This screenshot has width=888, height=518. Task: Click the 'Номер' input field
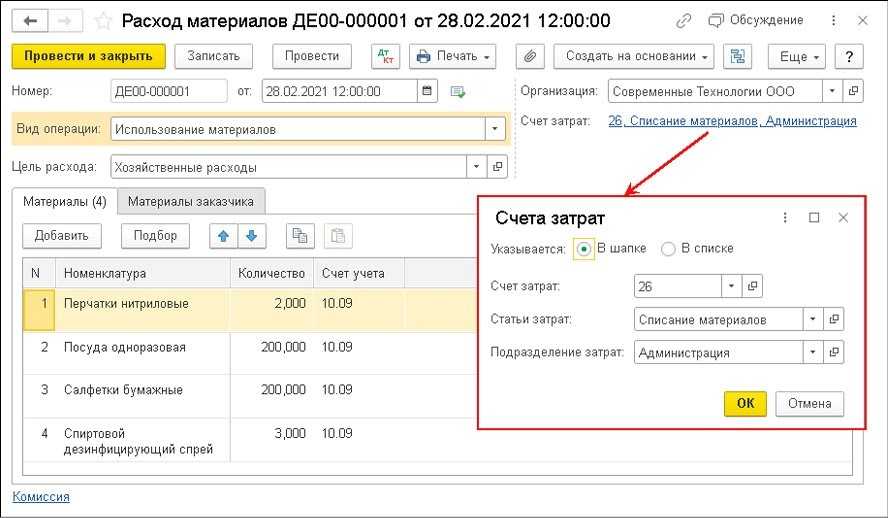point(168,92)
